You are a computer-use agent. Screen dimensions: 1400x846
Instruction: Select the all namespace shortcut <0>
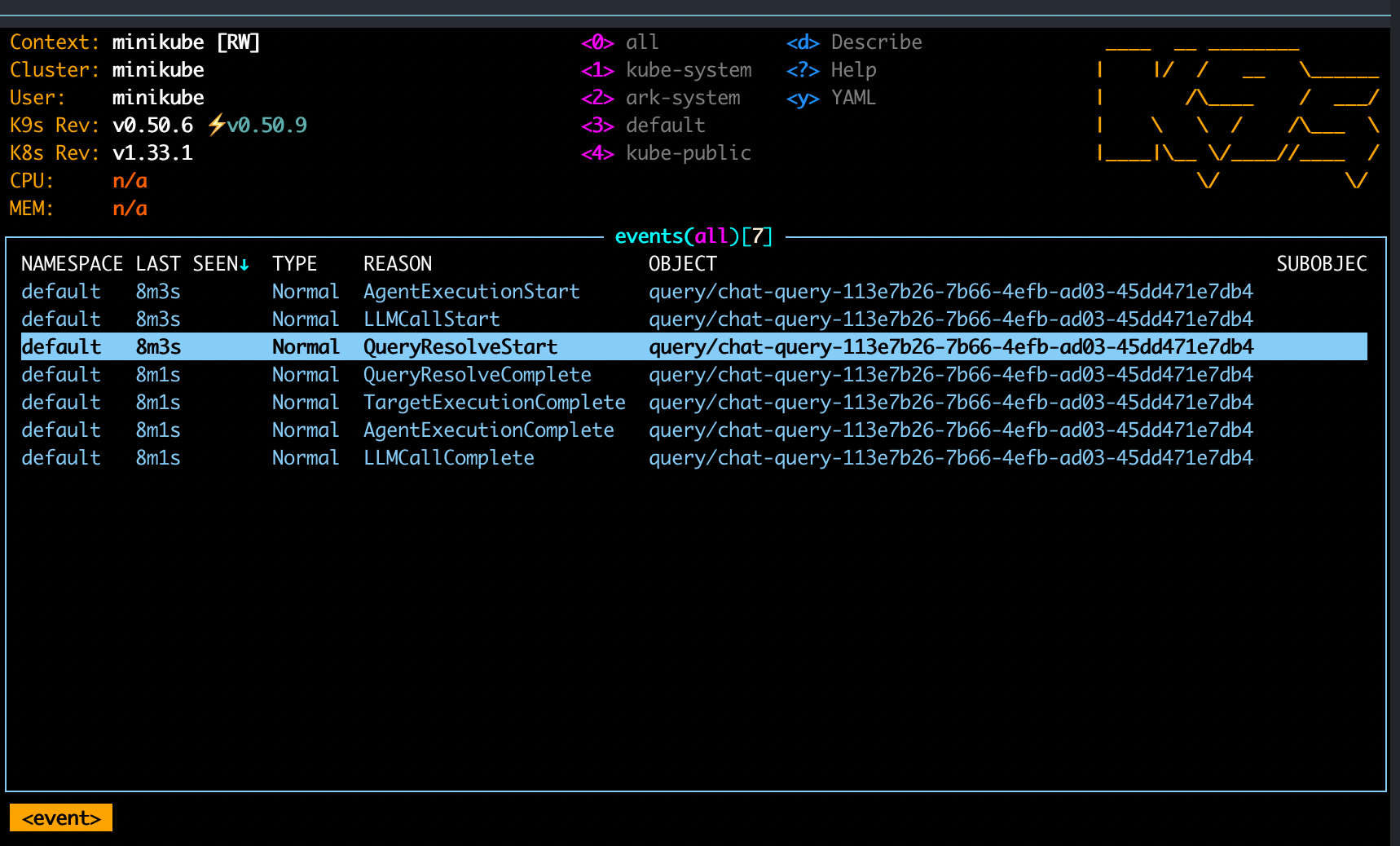click(619, 42)
